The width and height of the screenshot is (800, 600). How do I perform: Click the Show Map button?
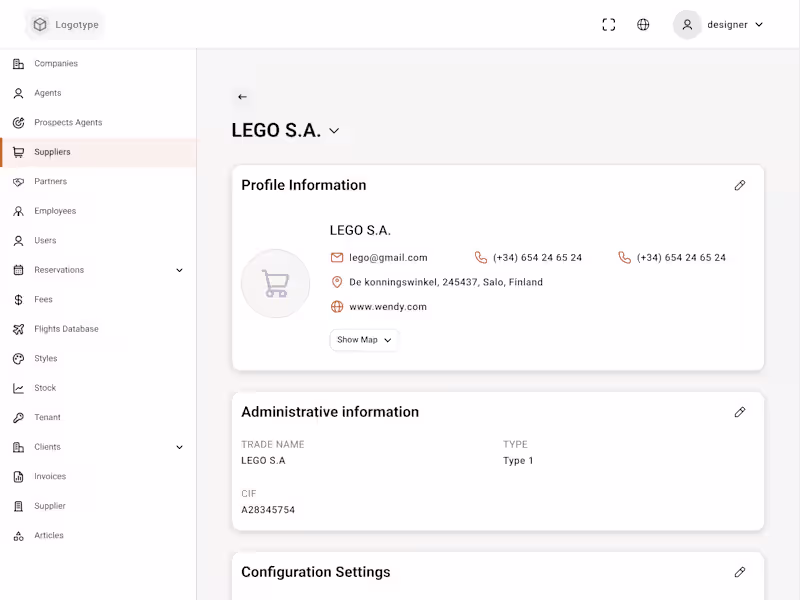[x=364, y=340]
